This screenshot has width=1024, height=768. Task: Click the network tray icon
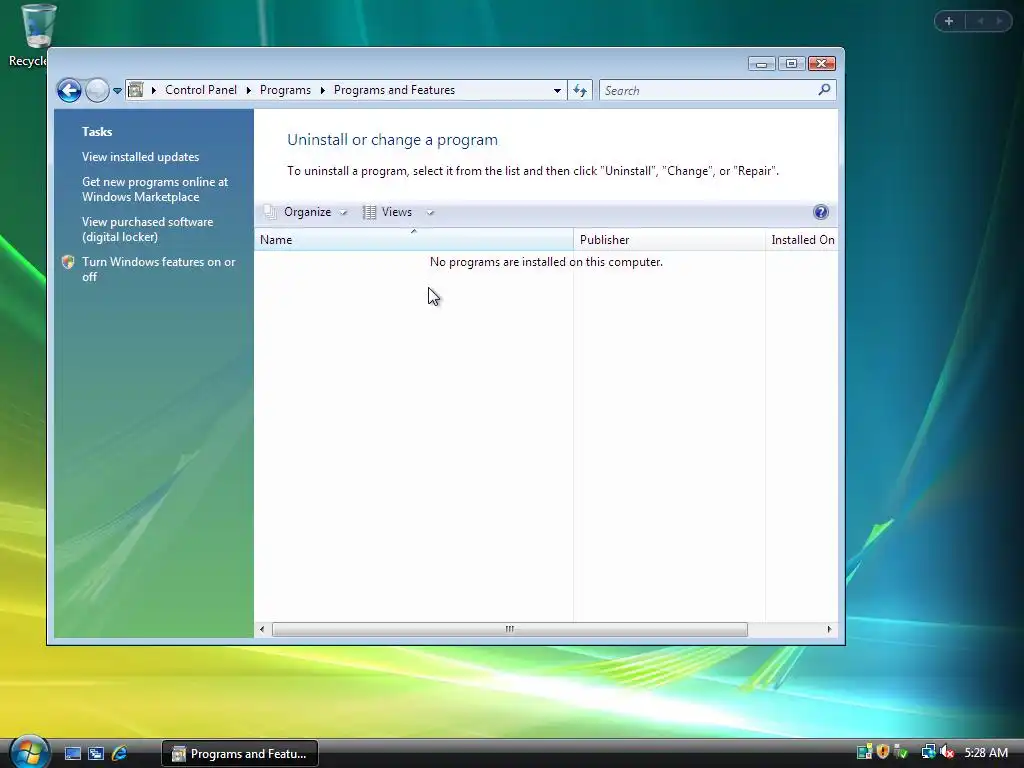click(x=928, y=752)
